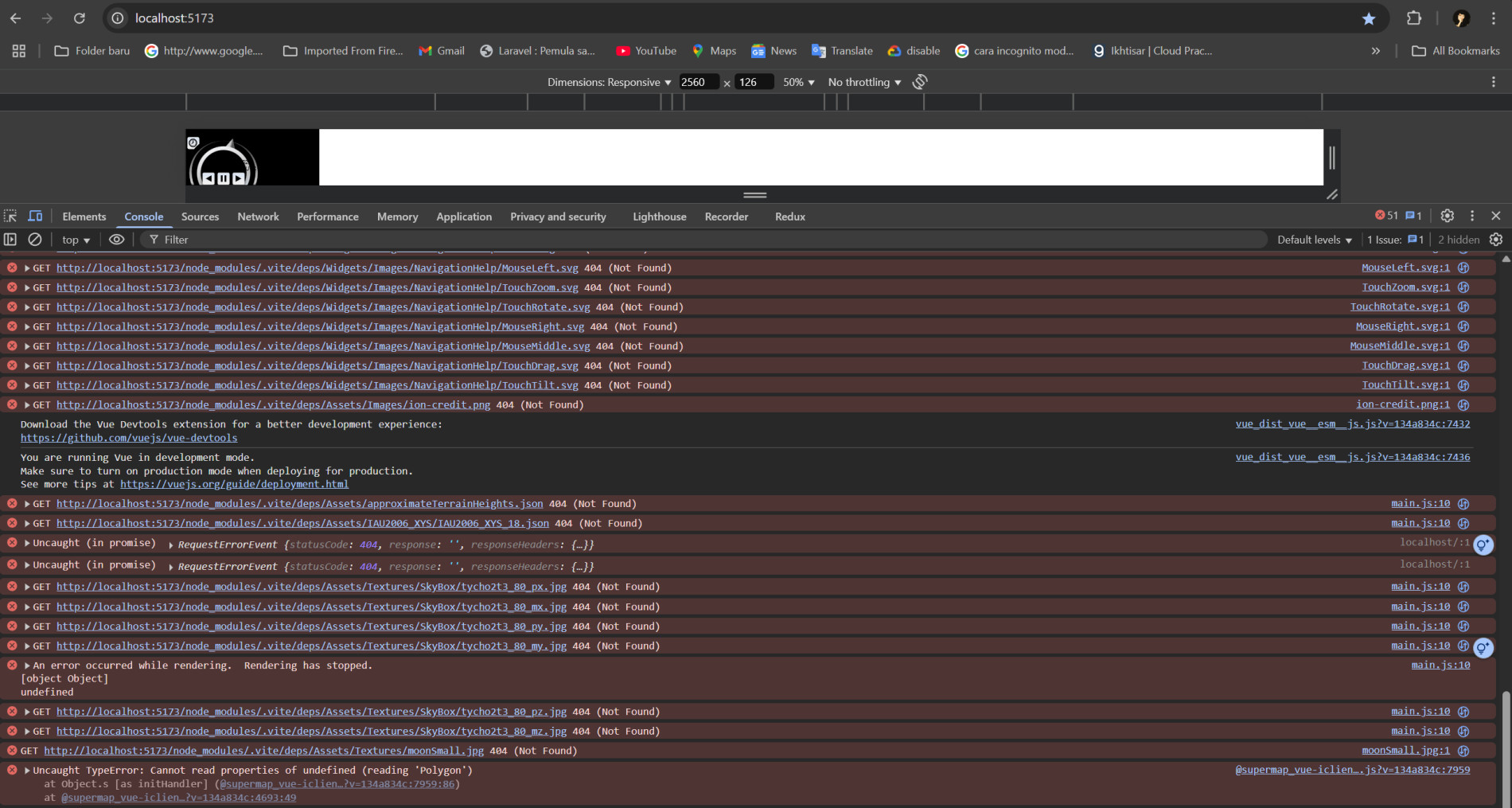Open console settings gear next to hidden count
1512x808 pixels.
[1496, 240]
